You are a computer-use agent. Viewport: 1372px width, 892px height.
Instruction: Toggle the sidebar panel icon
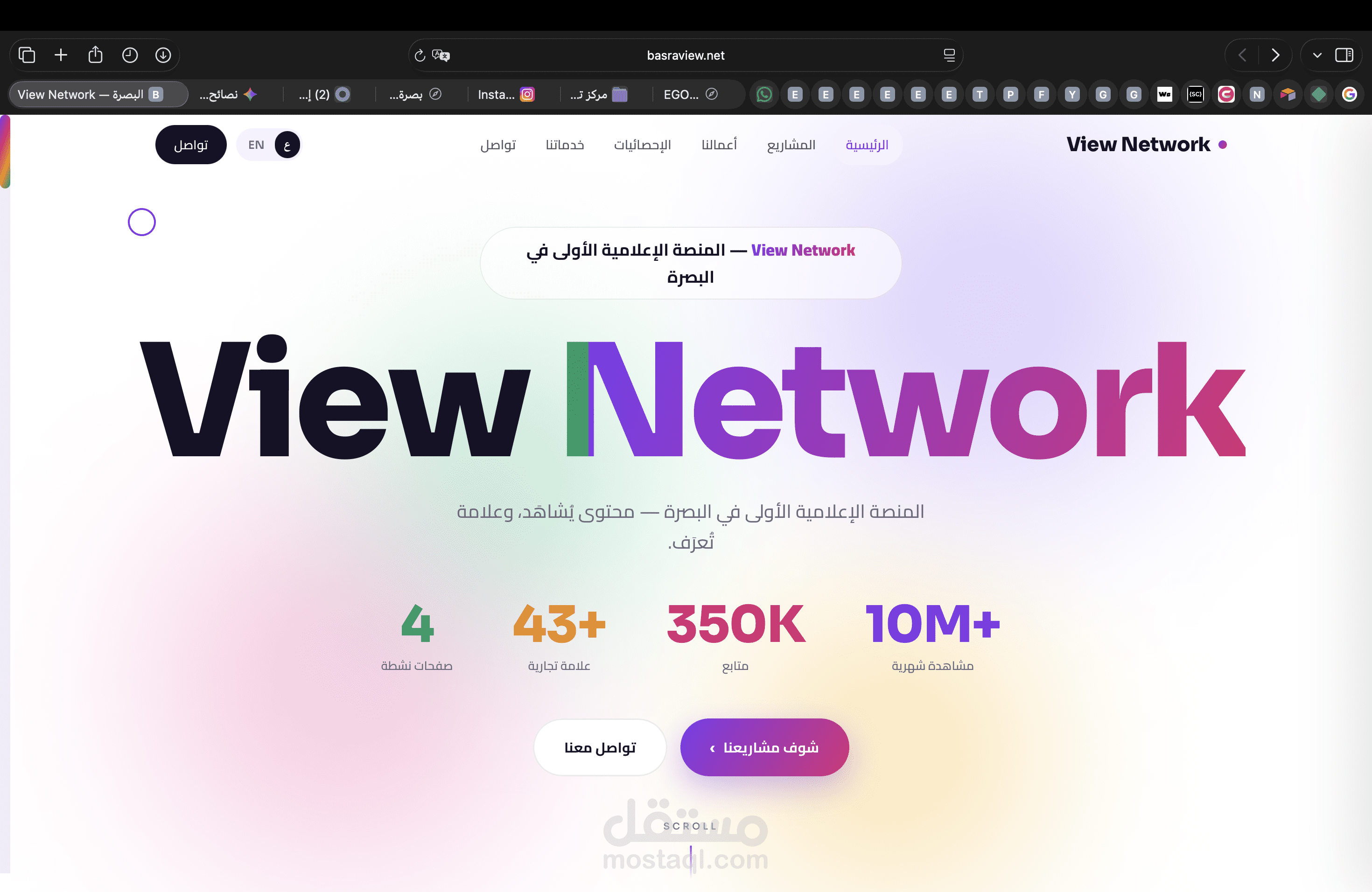point(1344,56)
